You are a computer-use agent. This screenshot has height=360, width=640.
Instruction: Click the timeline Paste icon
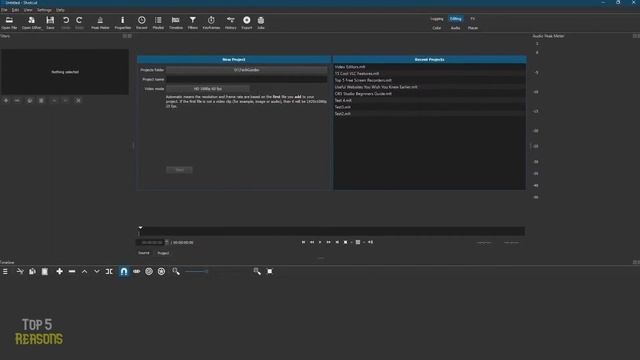click(45, 271)
